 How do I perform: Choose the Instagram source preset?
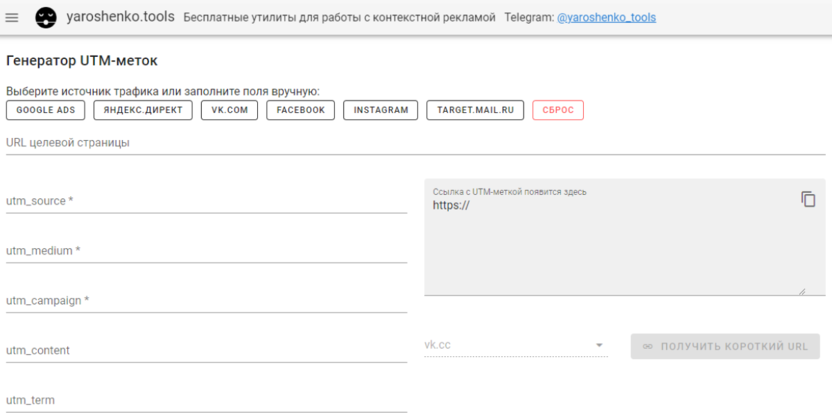pyautogui.click(x=381, y=110)
